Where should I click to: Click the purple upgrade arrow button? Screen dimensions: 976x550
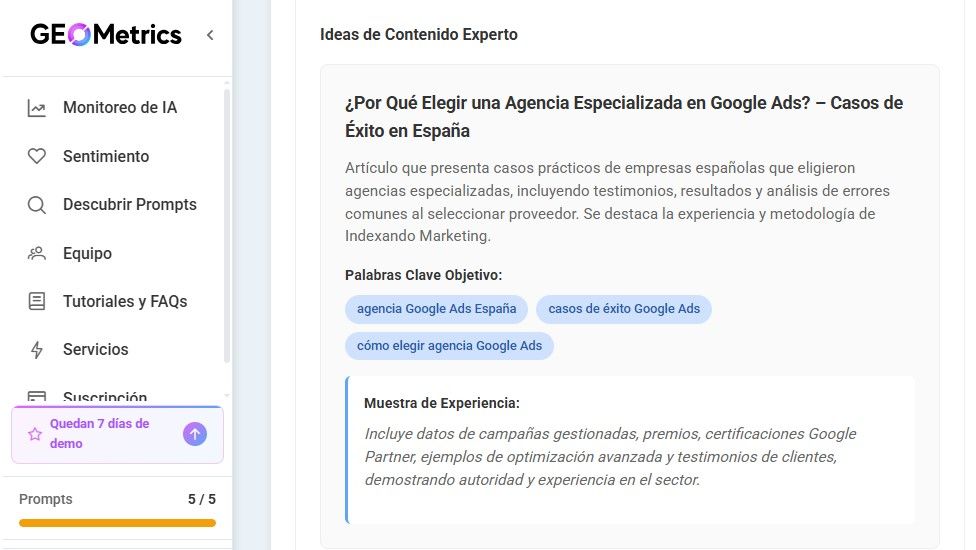tap(195, 434)
